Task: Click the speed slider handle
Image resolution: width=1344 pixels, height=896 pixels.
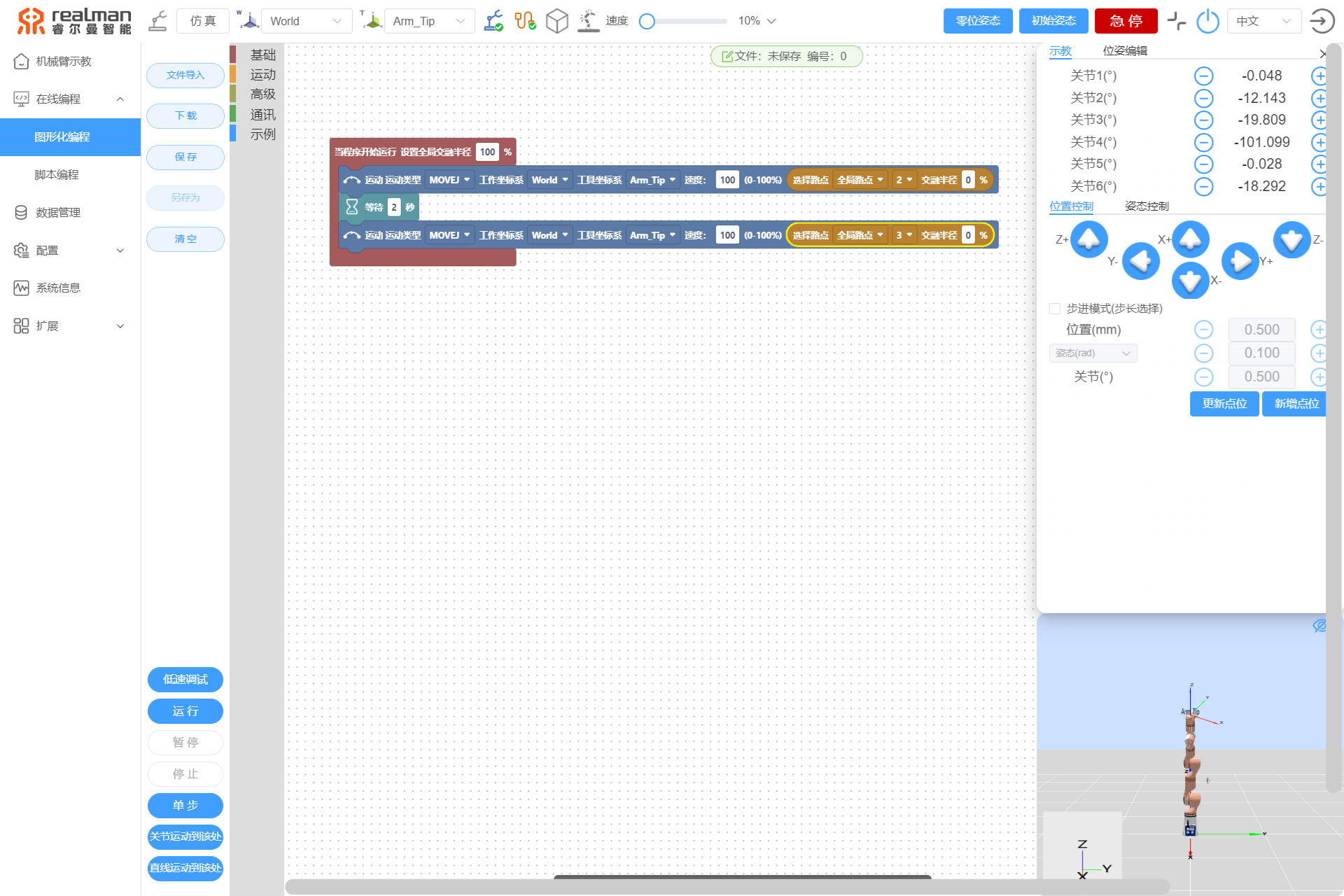Action: (x=647, y=21)
